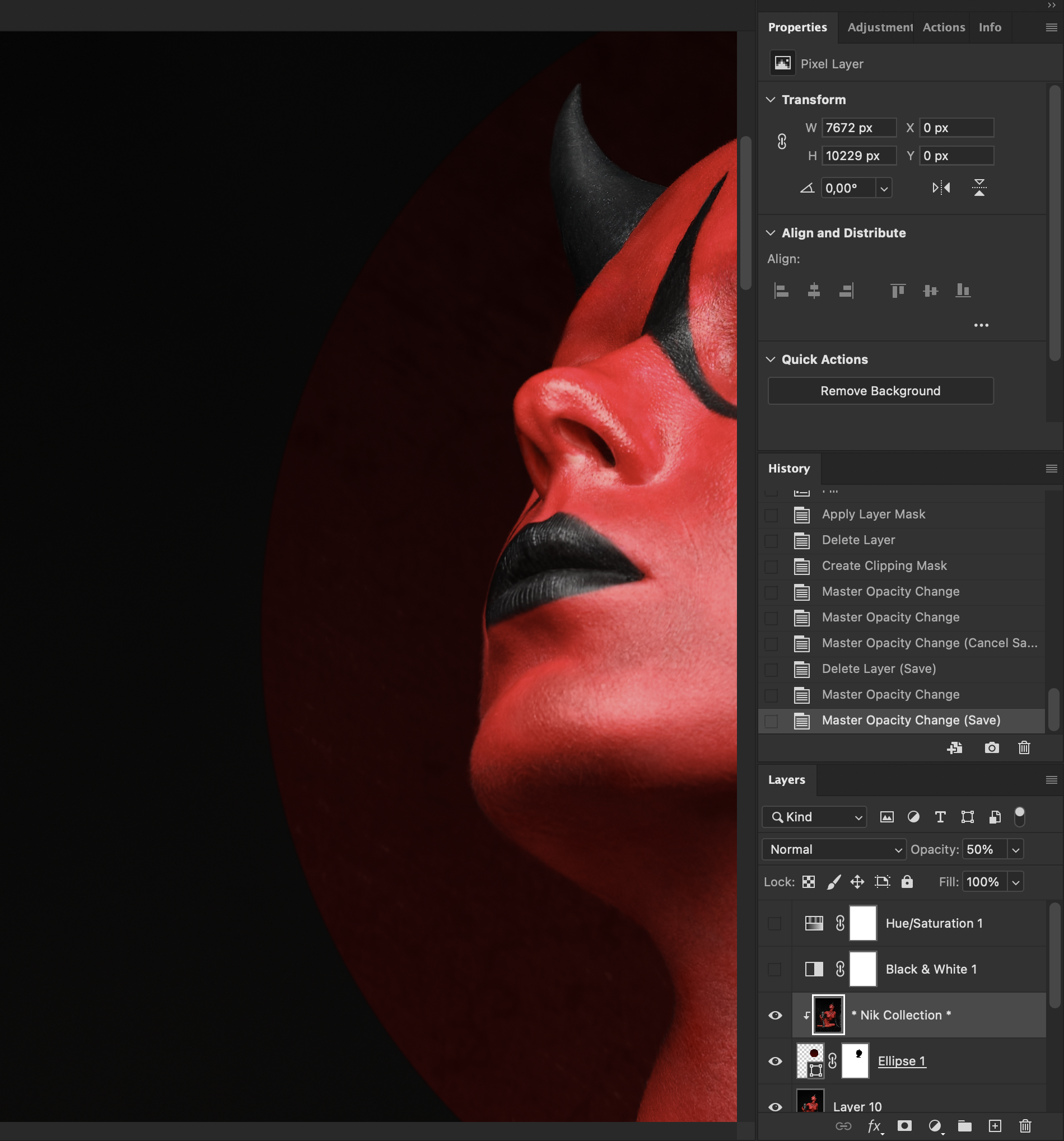Image resolution: width=1064 pixels, height=1141 pixels.
Task: Select the Properties tab
Action: click(x=797, y=27)
